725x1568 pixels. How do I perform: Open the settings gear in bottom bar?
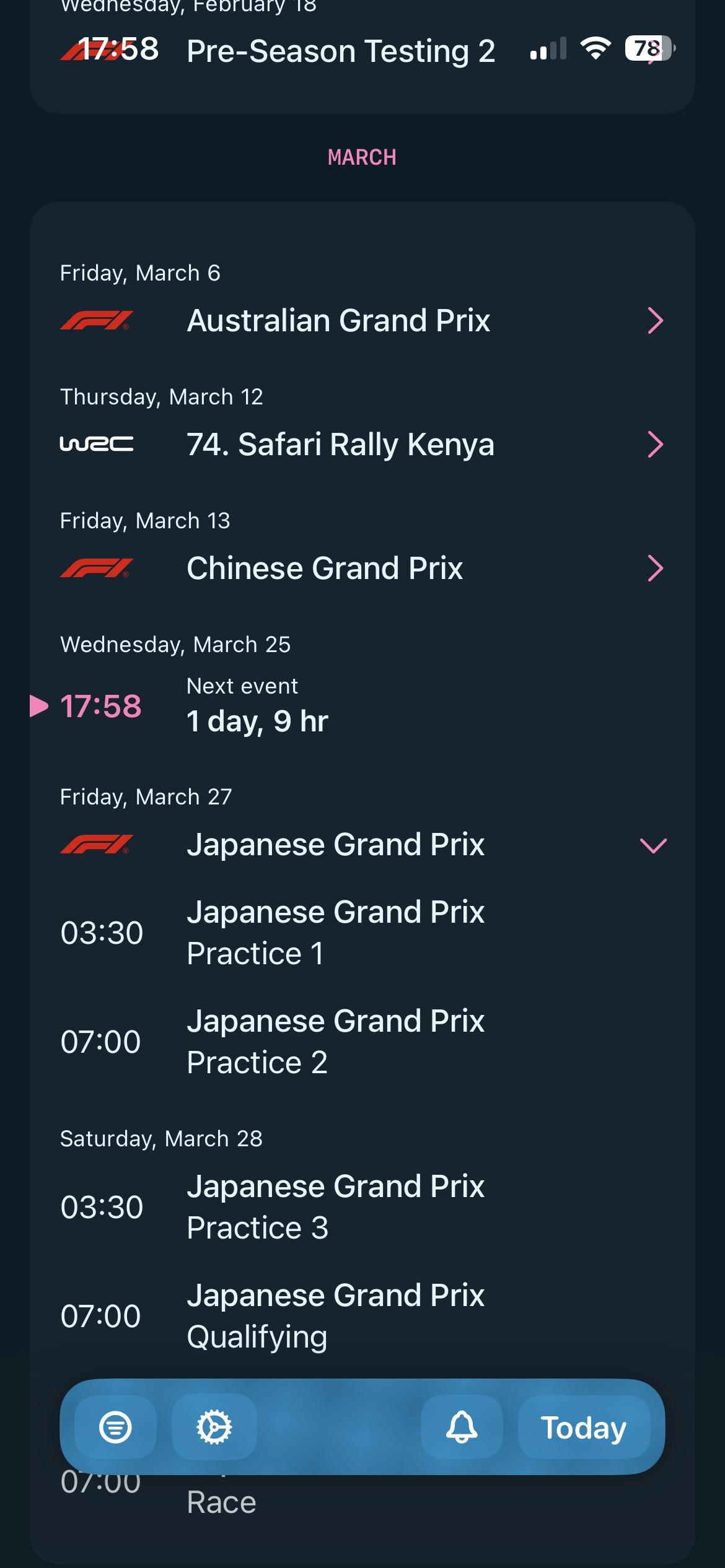pyautogui.click(x=214, y=1427)
